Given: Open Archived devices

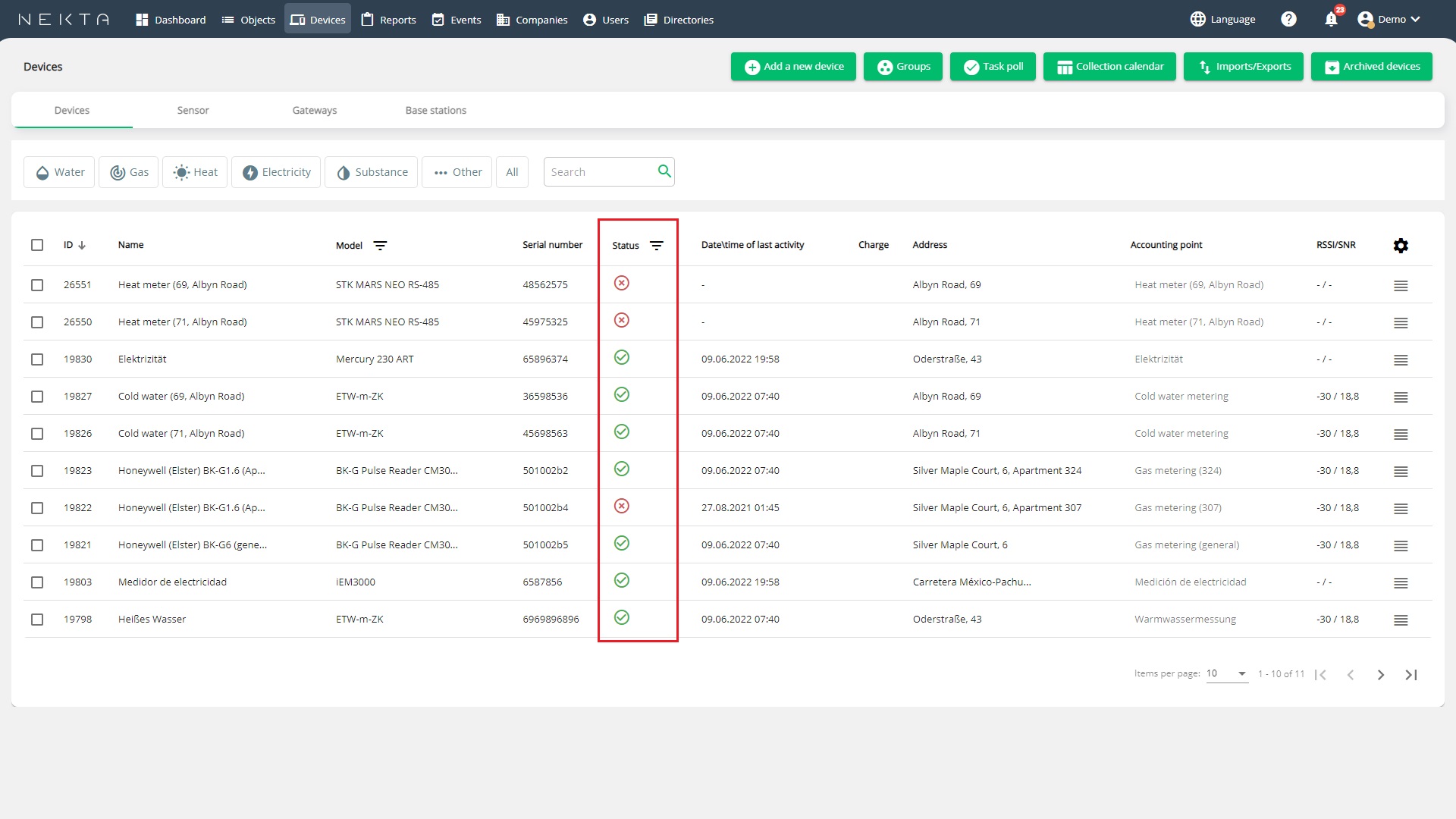Looking at the screenshot, I should [x=1371, y=66].
